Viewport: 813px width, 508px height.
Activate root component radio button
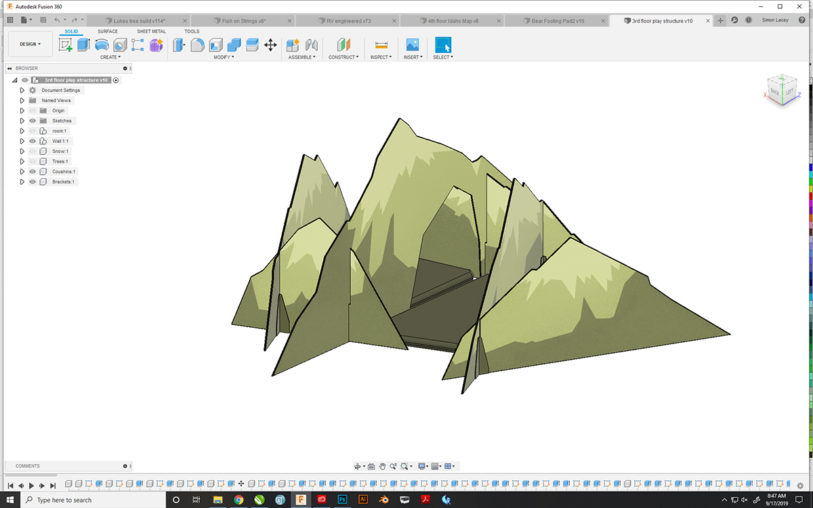(x=116, y=80)
